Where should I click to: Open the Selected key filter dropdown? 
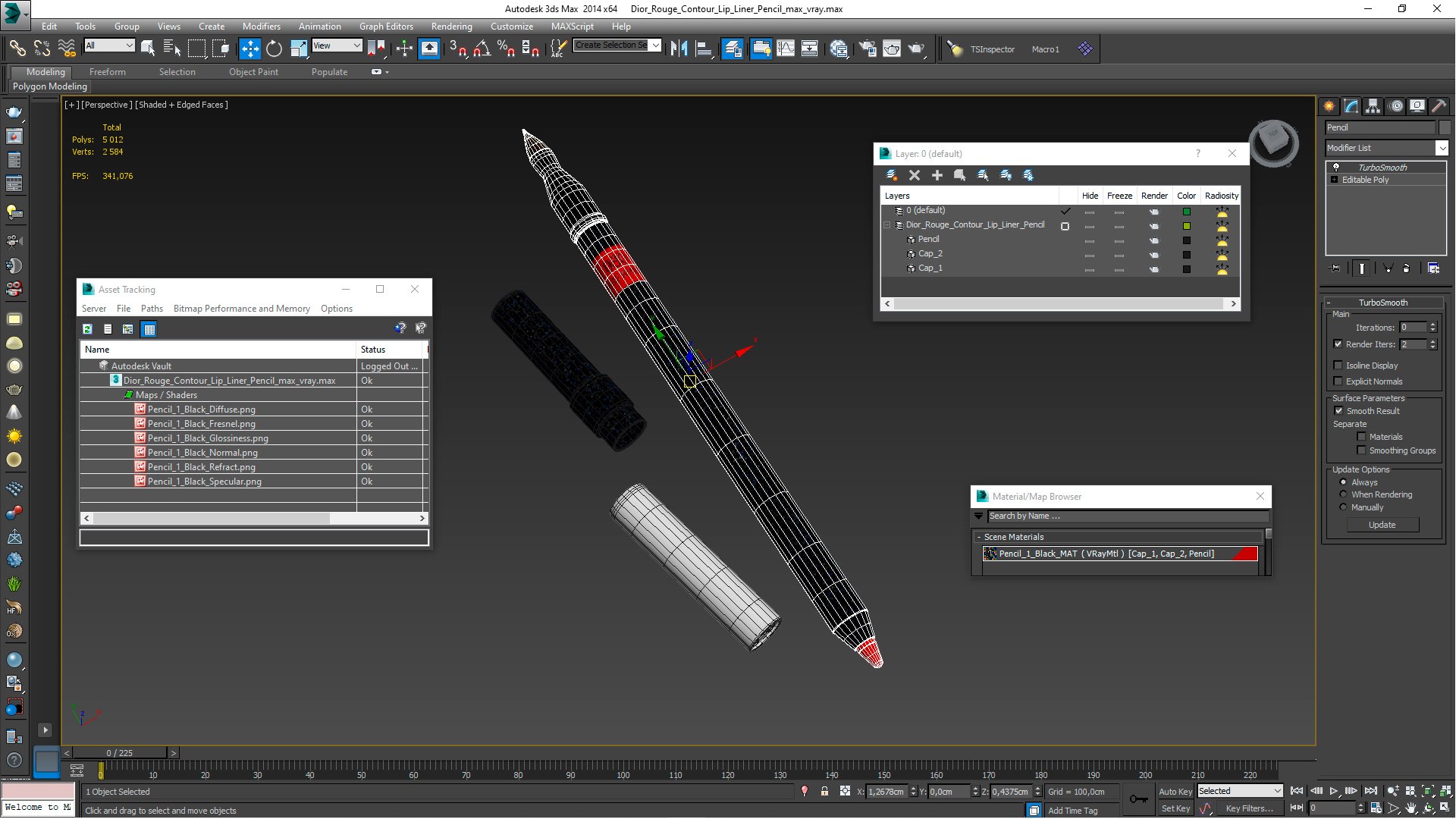[x=1240, y=791]
